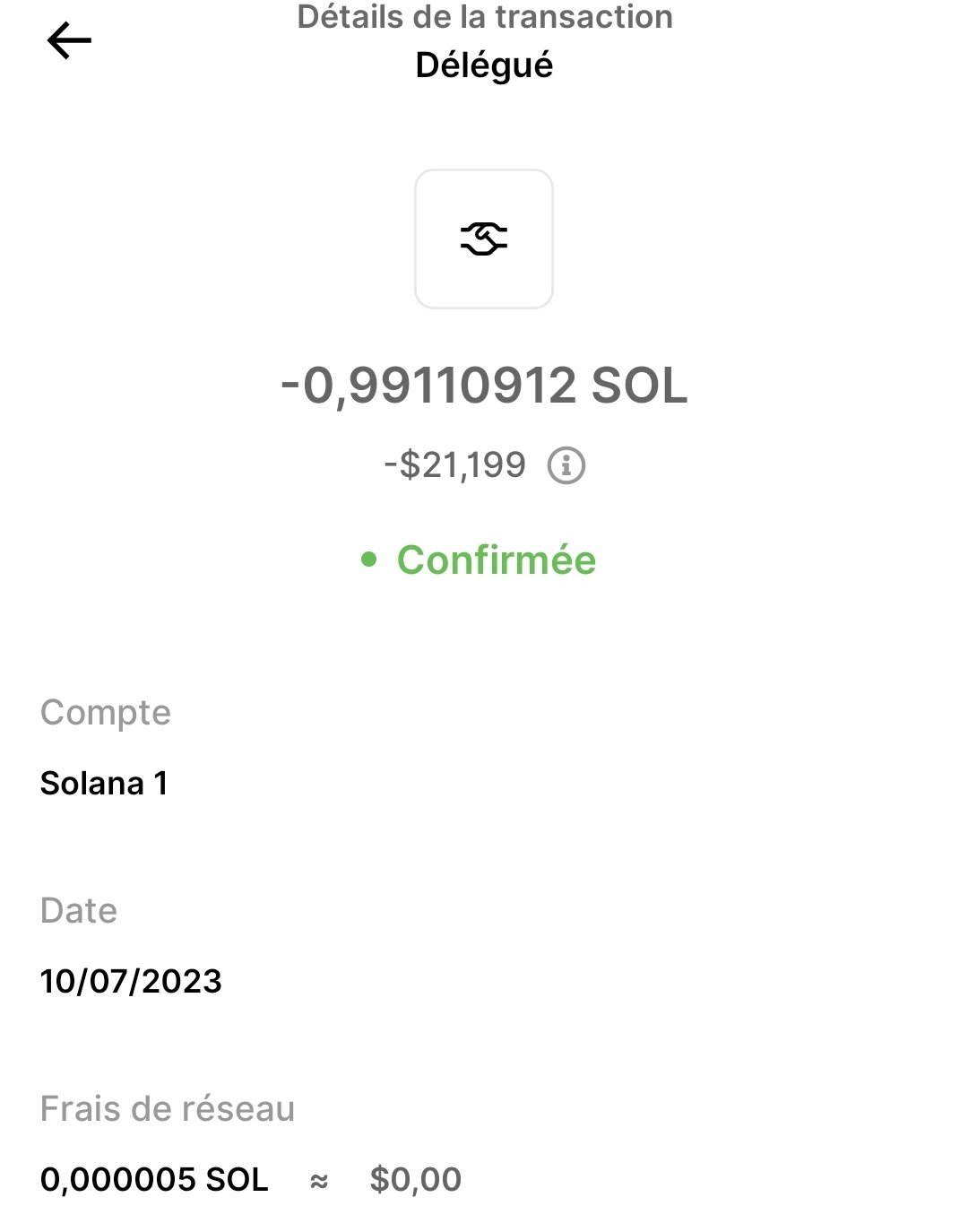Select the Délégué subtitle
The image size is (968, 1232).
point(484,65)
